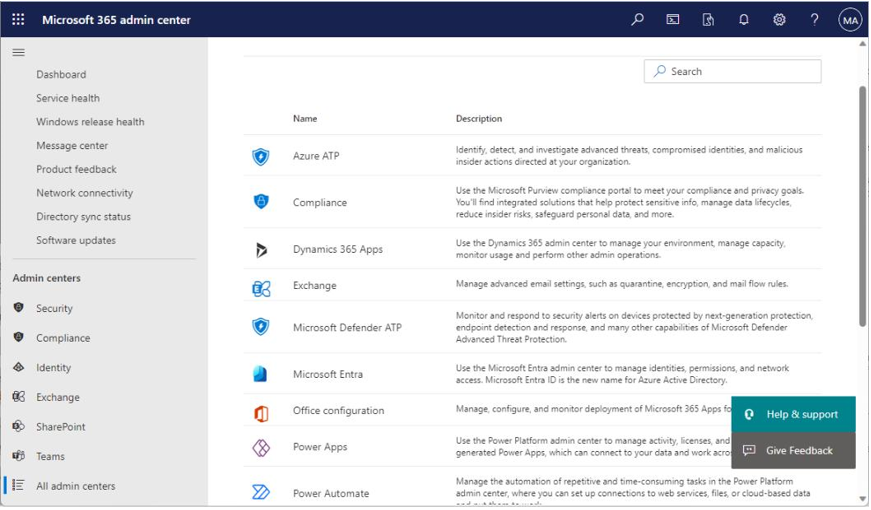Open Dynamics 365 Apps from the list

coord(338,249)
